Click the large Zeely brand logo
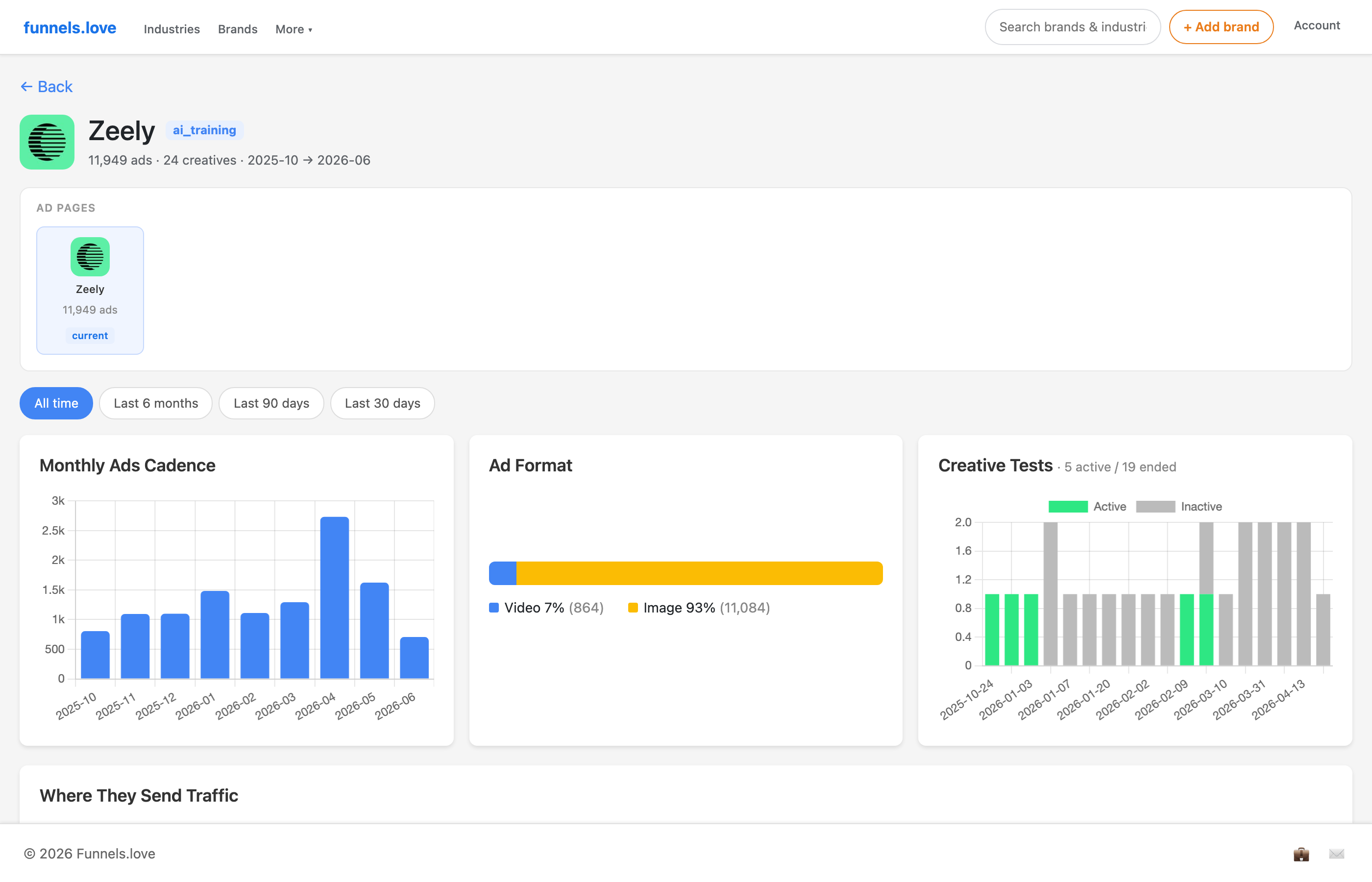This screenshot has height=882, width=1372. coord(47,142)
